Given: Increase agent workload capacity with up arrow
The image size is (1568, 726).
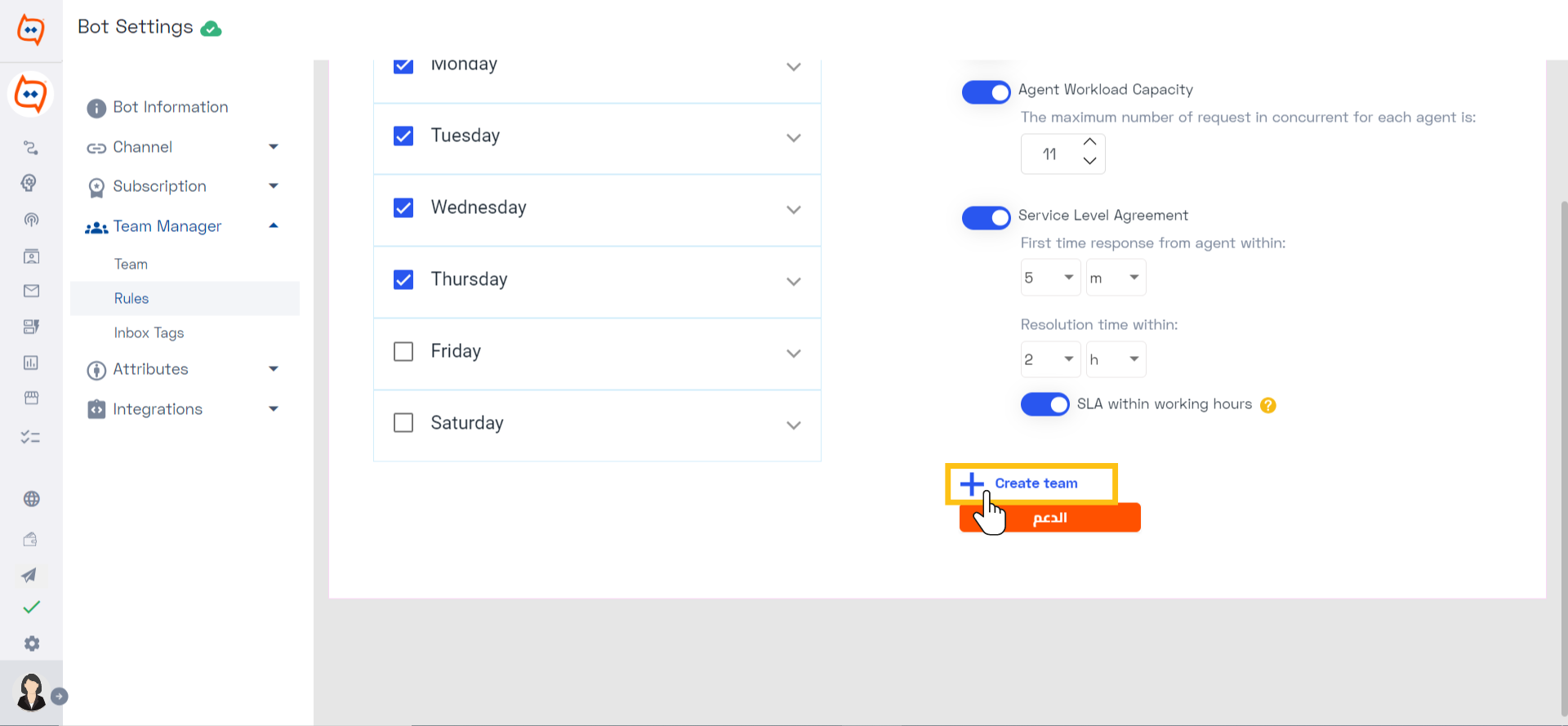Looking at the screenshot, I should [x=1089, y=142].
